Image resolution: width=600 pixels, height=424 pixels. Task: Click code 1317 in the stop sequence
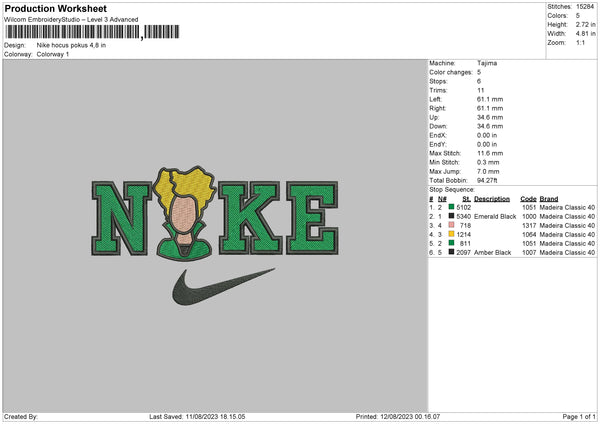(529, 225)
